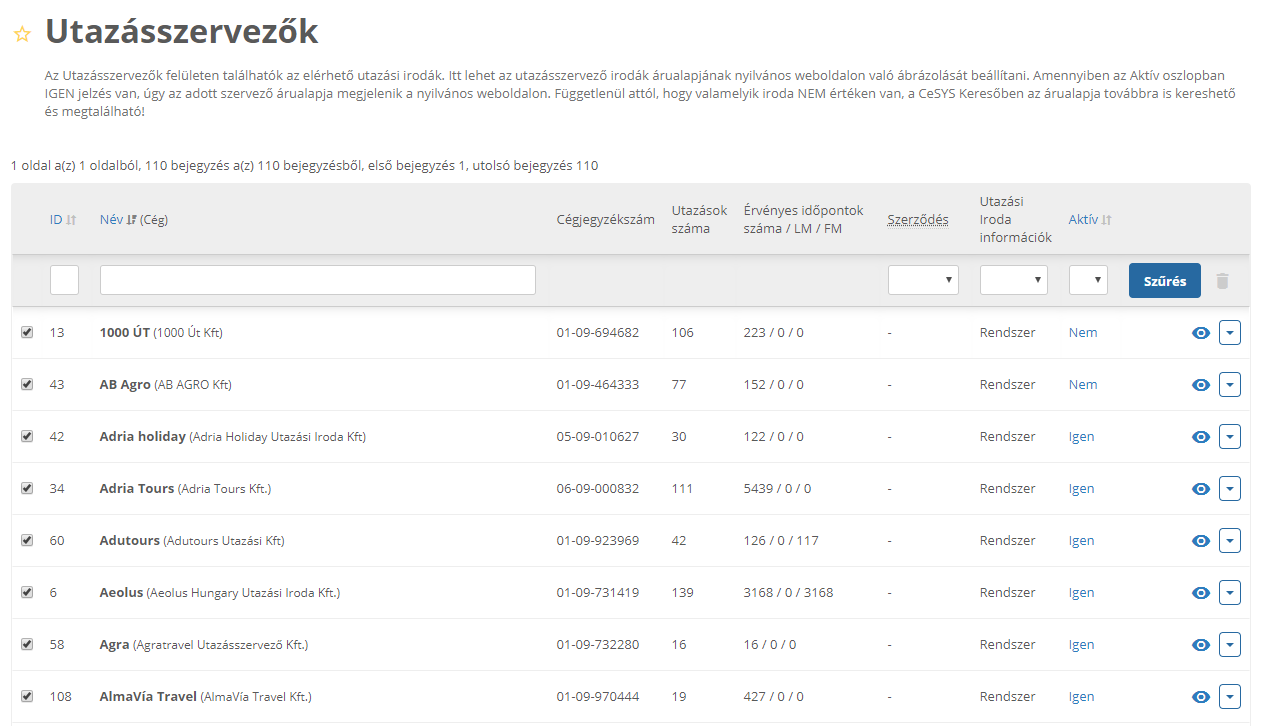Expand actions menu for 1000 ÚT row
Viewport: 1262px width, 726px height.
[x=1230, y=333]
